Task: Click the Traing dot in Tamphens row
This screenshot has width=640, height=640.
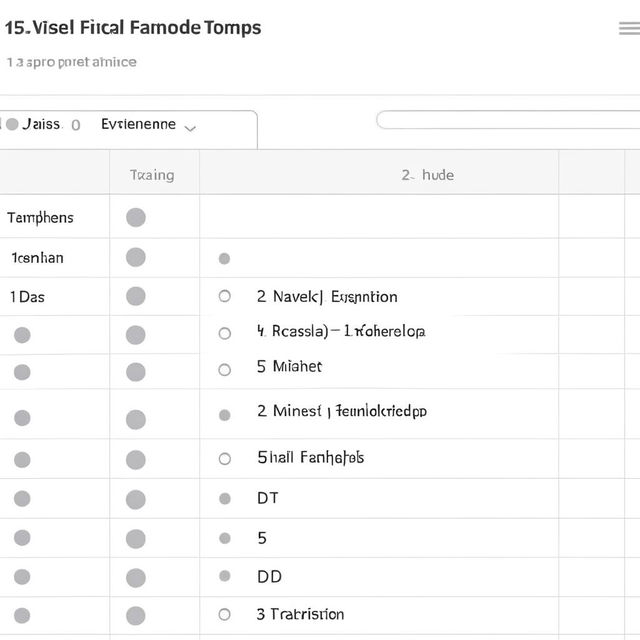Action: click(x=136, y=217)
